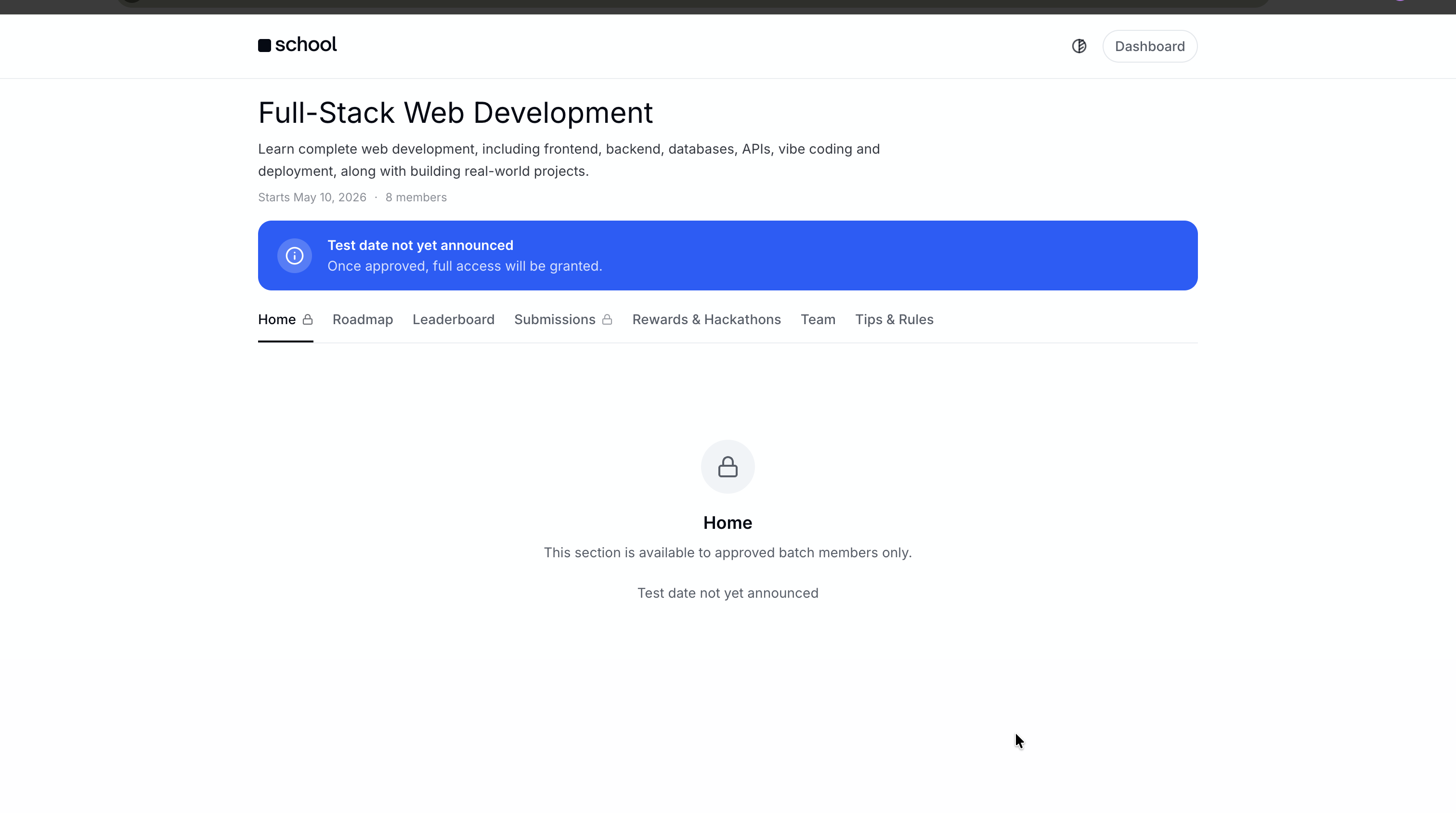Switch to the Roadmap tab
The image size is (1456, 813).
[x=362, y=319]
